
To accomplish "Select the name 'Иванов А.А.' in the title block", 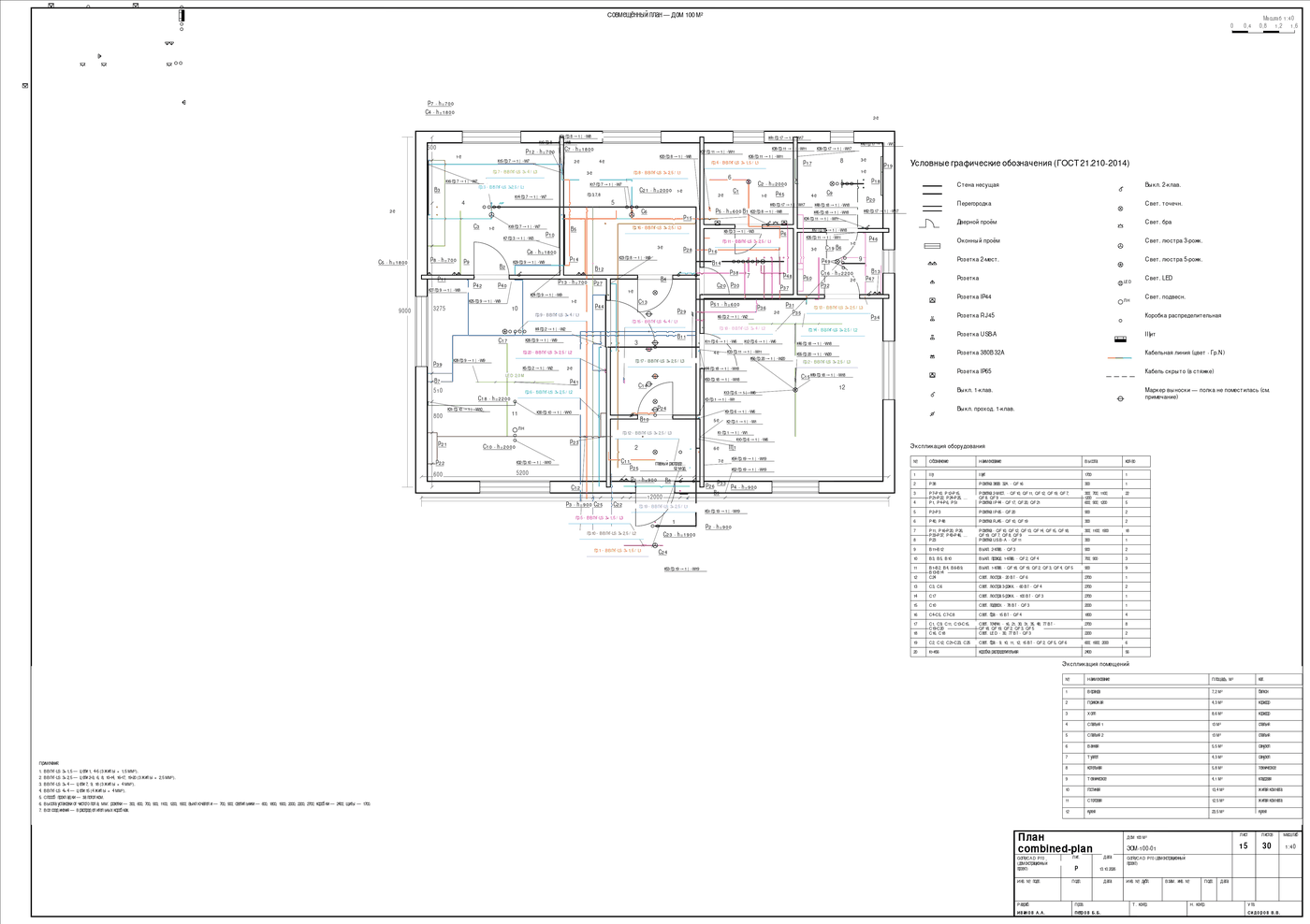I will [x=1031, y=912].
